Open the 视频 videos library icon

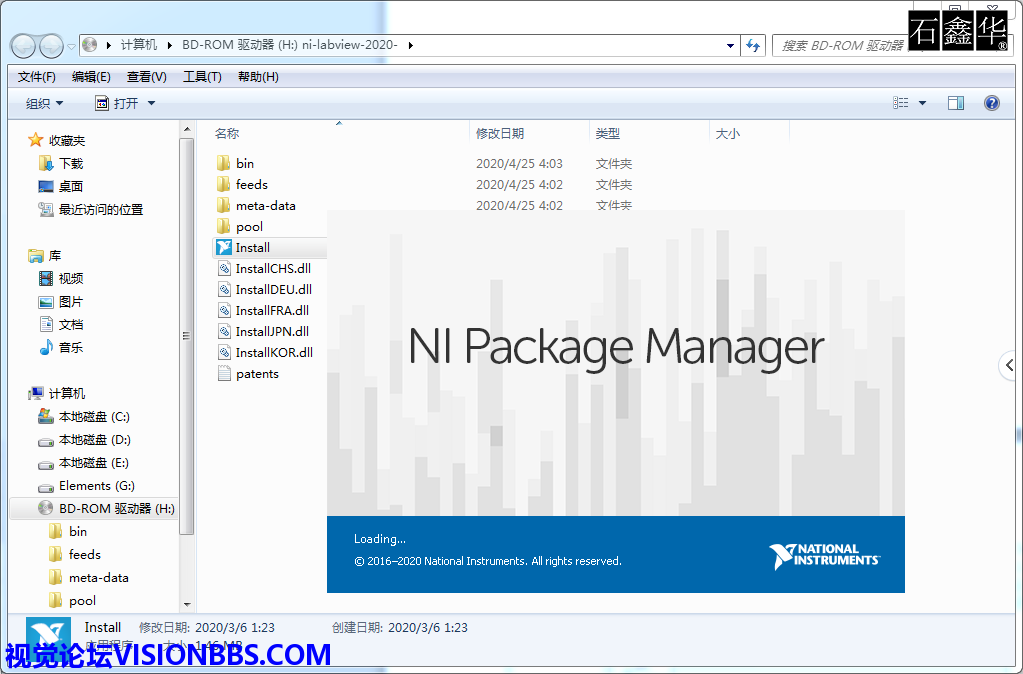tap(46, 279)
